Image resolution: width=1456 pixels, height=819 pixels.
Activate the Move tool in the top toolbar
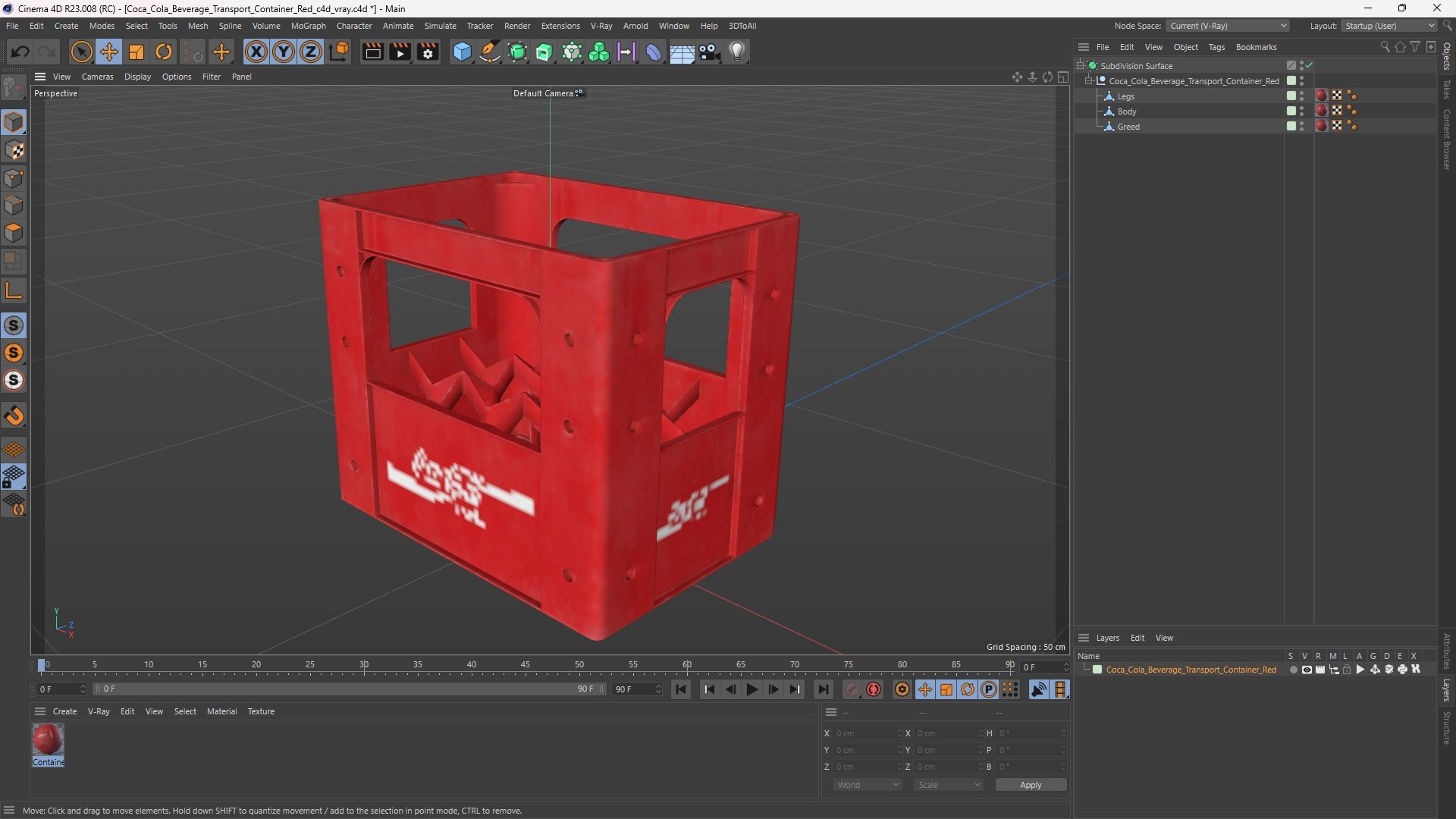click(109, 52)
